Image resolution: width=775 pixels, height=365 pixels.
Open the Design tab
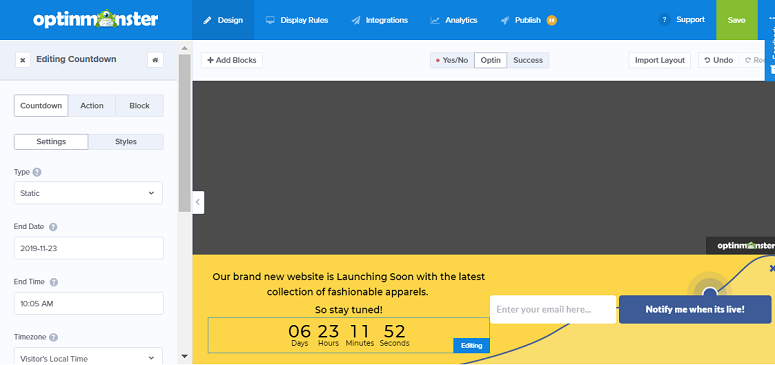click(223, 20)
